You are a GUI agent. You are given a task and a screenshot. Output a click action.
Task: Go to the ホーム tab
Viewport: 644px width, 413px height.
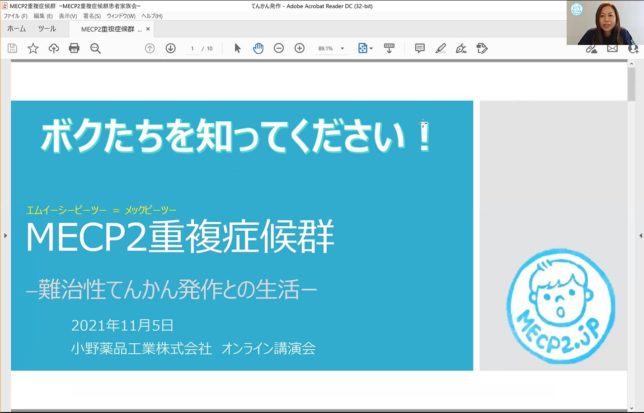pyautogui.click(x=17, y=29)
